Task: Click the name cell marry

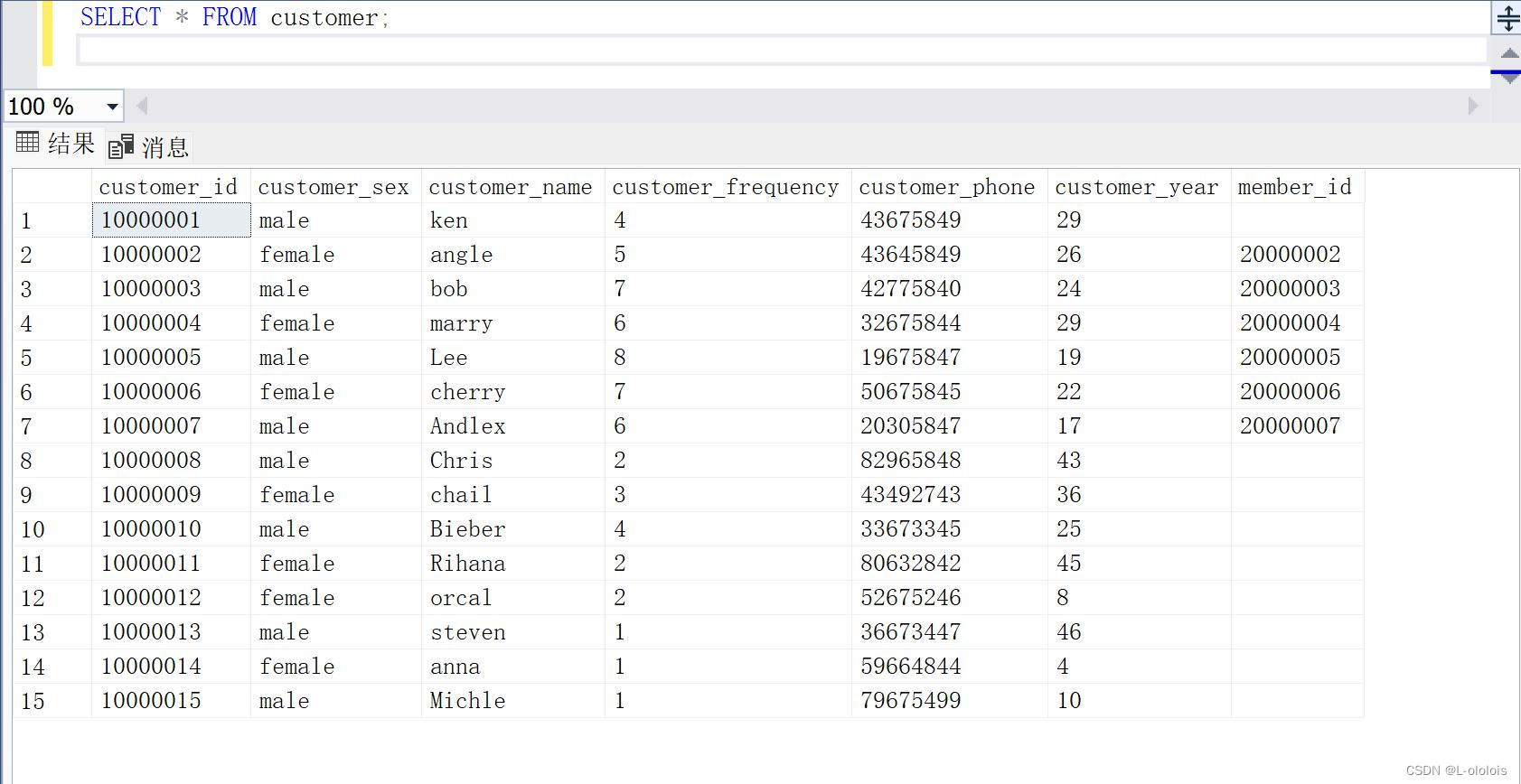Action: [512, 323]
